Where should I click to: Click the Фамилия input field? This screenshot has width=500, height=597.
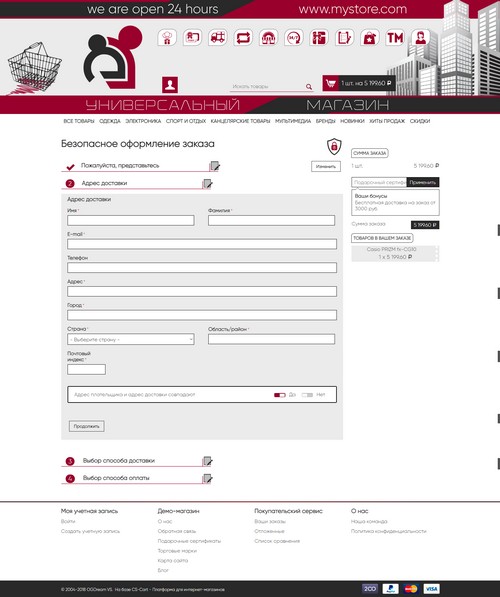272,220
